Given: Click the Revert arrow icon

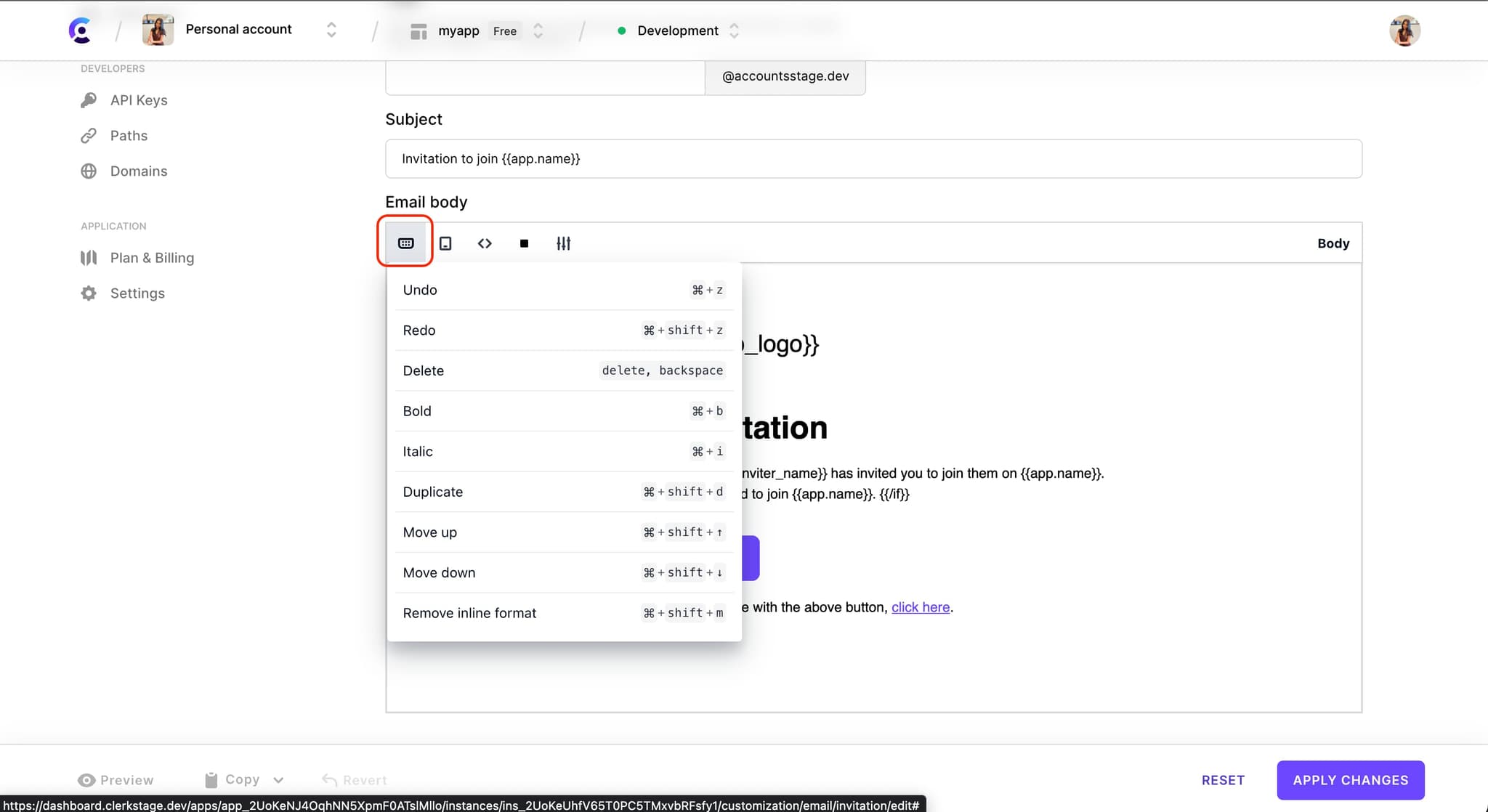Looking at the screenshot, I should pos(329,780).
